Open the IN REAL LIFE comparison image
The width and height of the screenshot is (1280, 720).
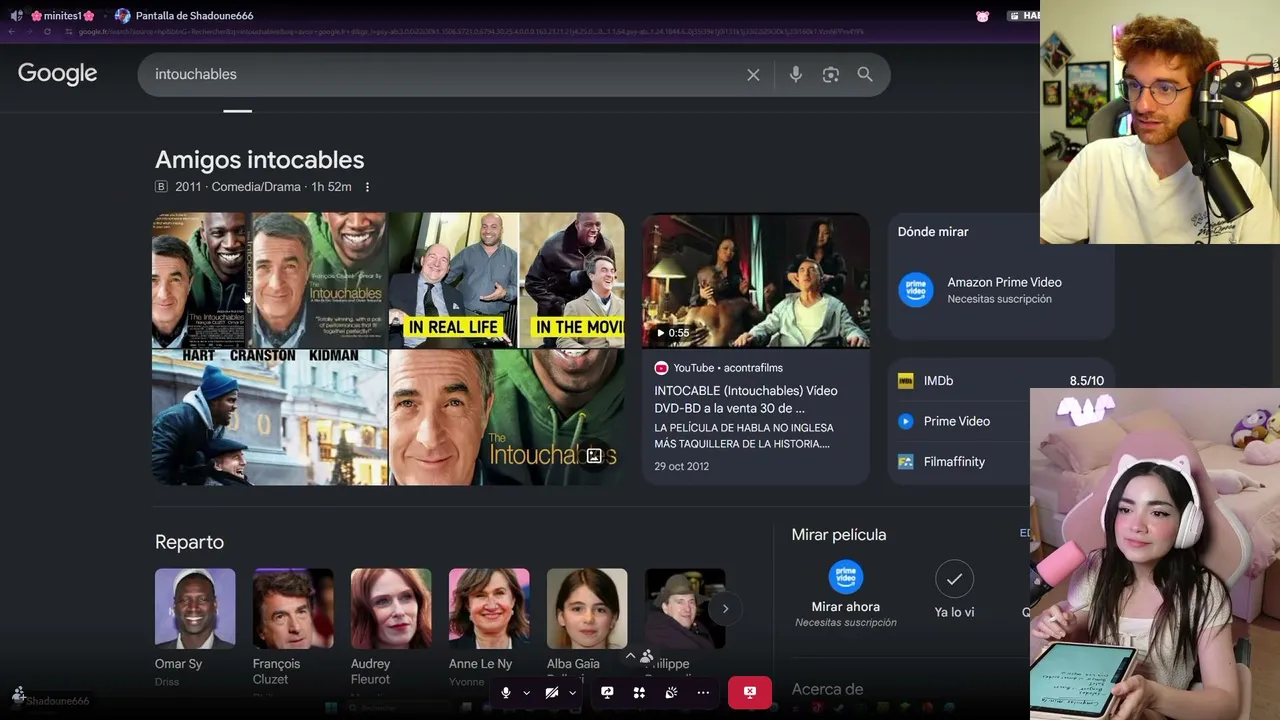(x=454, y=280)
